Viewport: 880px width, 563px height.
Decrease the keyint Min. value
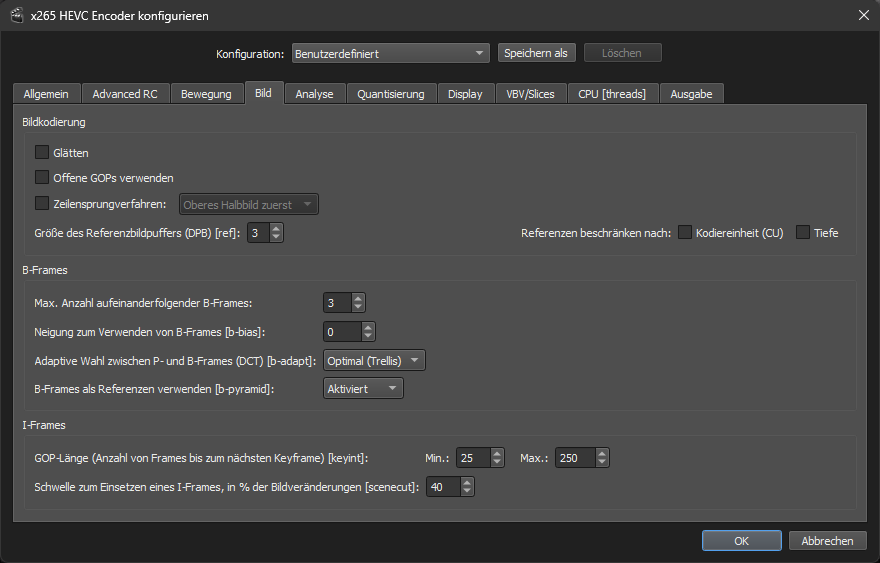[x=497, y=463]
